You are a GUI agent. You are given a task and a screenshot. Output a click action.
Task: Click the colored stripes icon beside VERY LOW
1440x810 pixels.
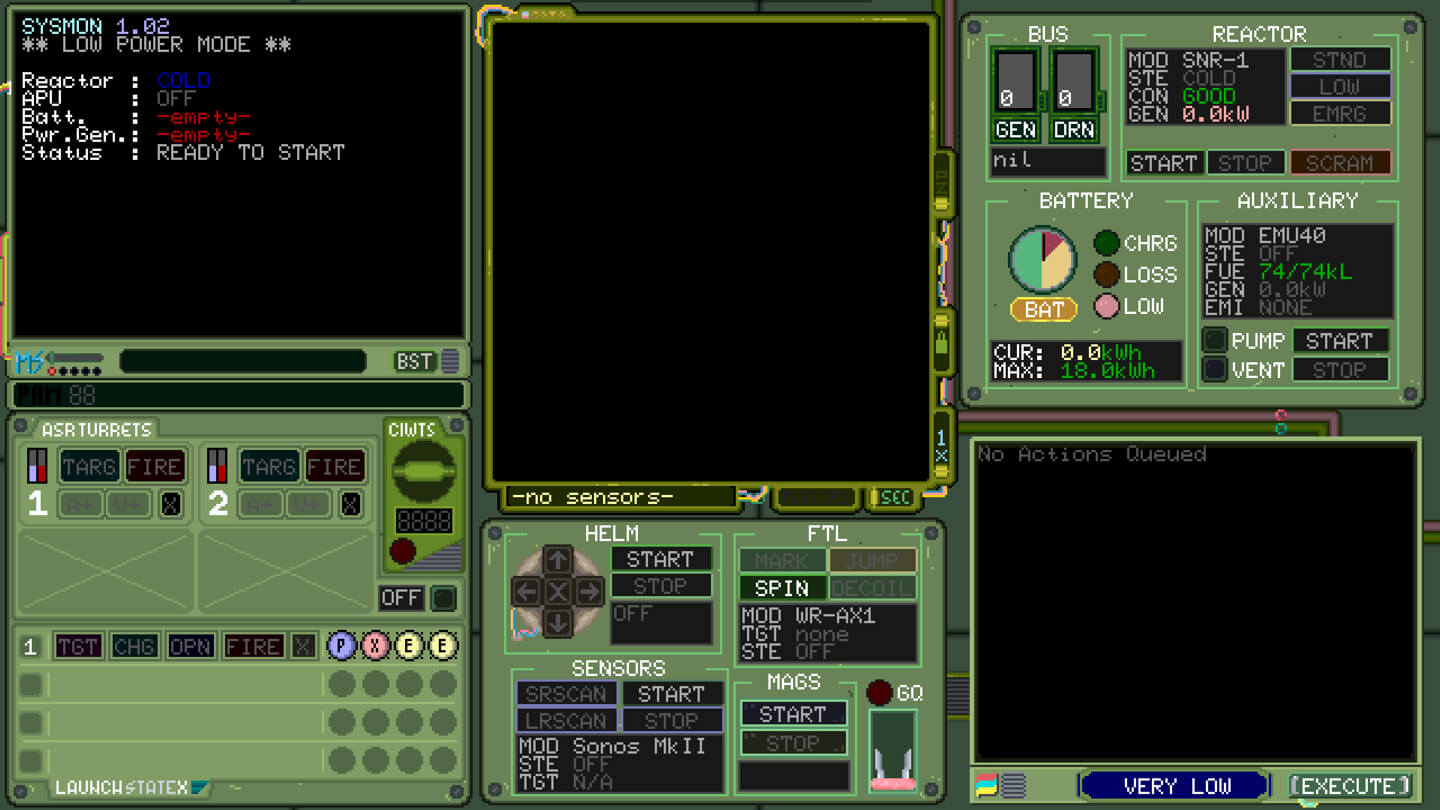click(986, 785)
